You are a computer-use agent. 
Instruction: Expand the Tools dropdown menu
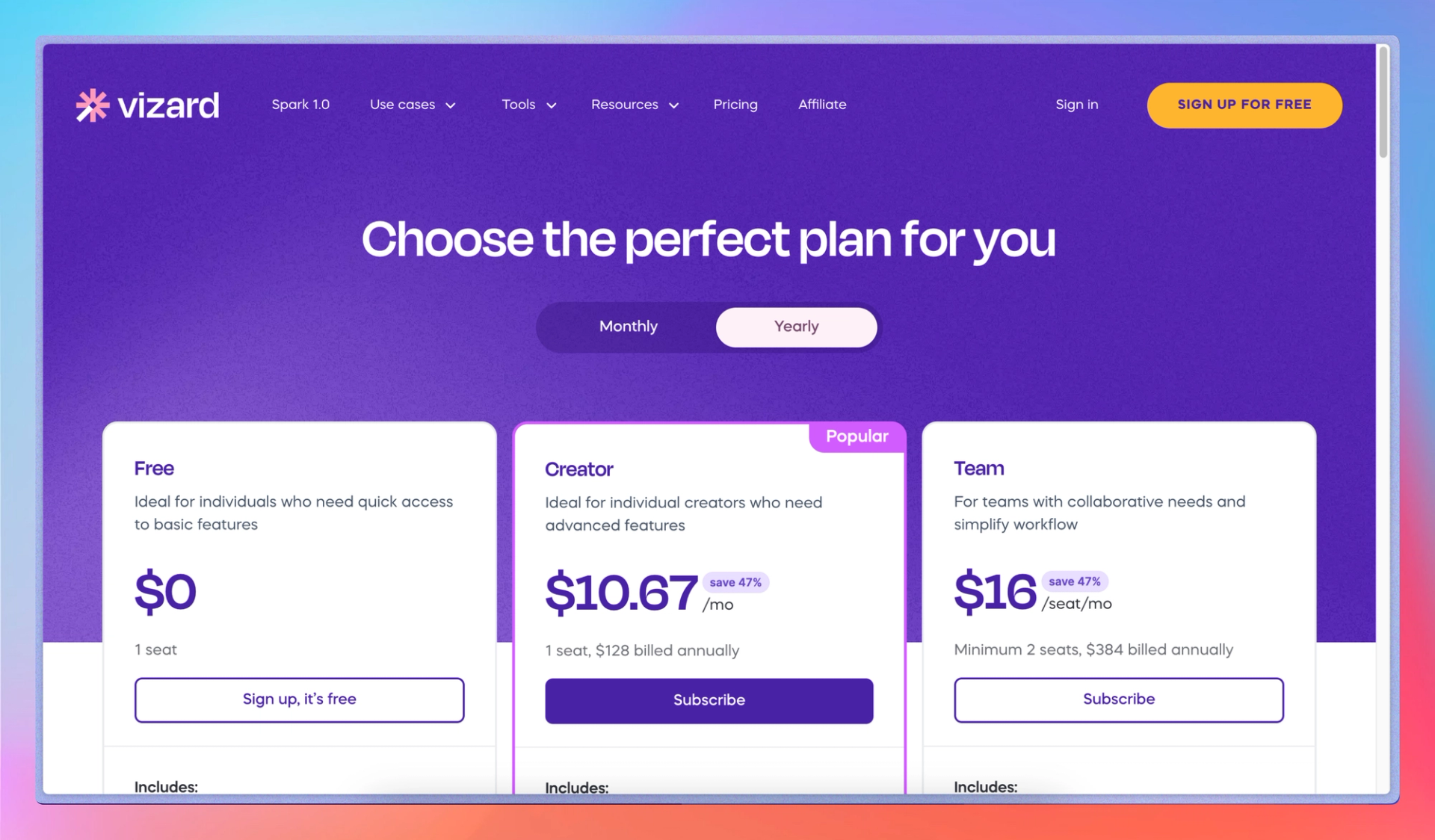(x=527, y=105)
